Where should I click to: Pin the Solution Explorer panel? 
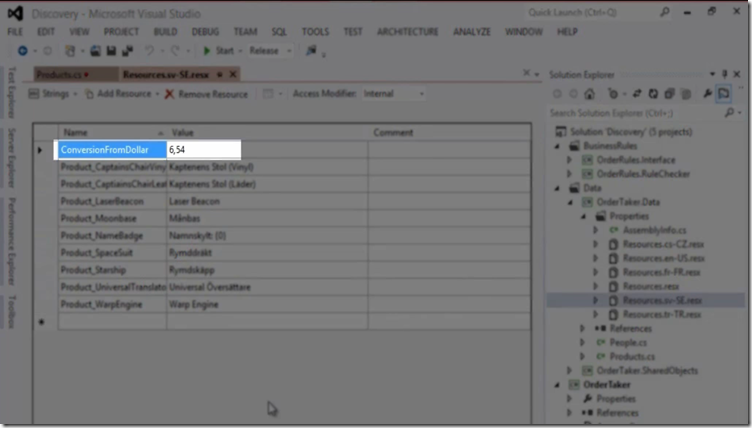tap(725, 74)
